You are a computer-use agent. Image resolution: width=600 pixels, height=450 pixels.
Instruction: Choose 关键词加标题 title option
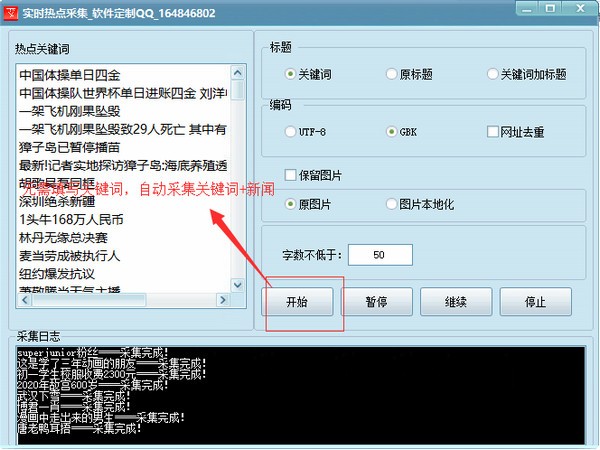click(x=492, y=74)
